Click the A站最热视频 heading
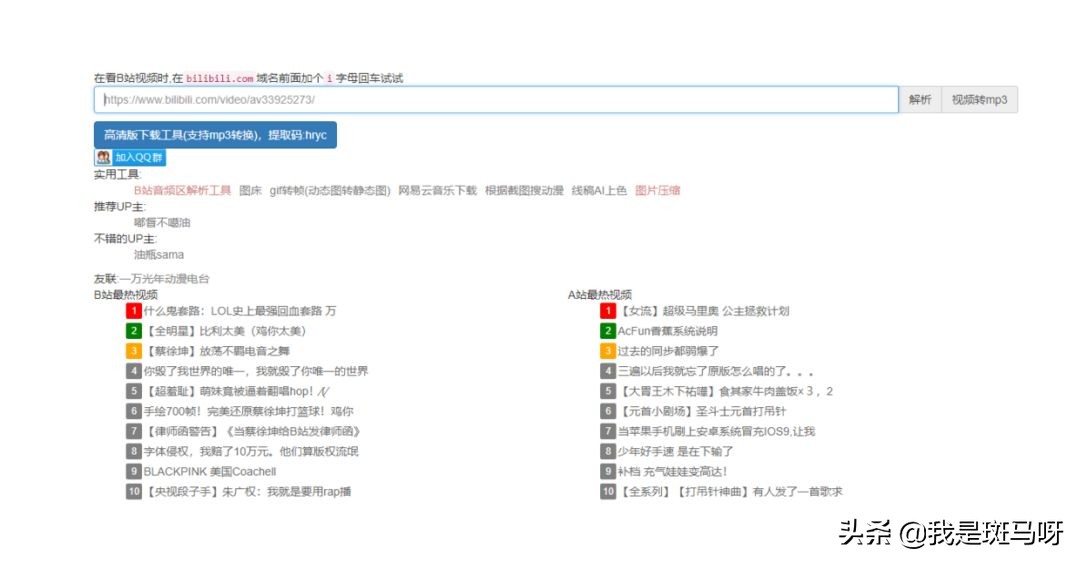Image resolution: width=1080 pixels, height=563 pixels. tap(600, 295)
